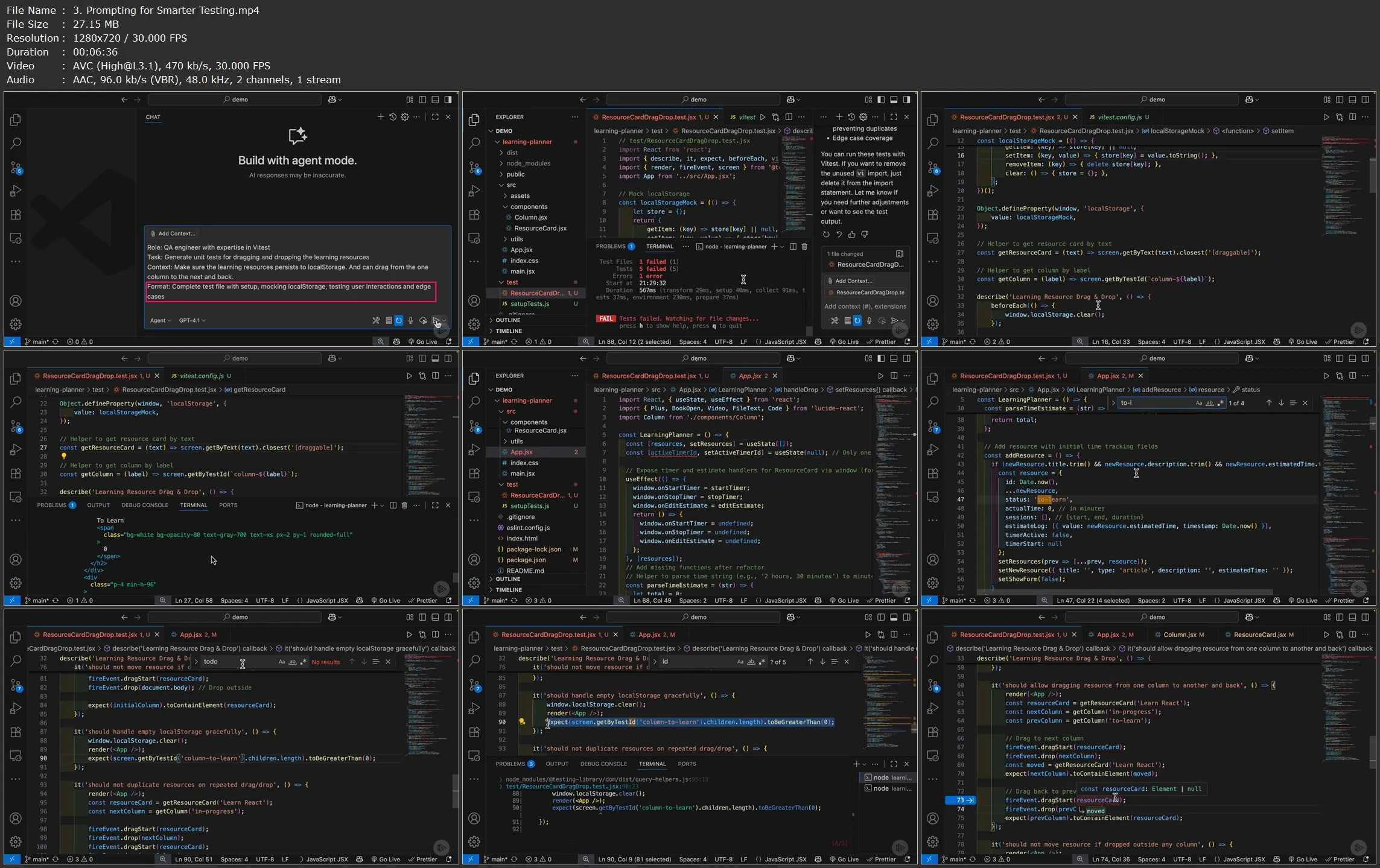Toggle regex in the 'todo' find box

[x=304, y=662]
